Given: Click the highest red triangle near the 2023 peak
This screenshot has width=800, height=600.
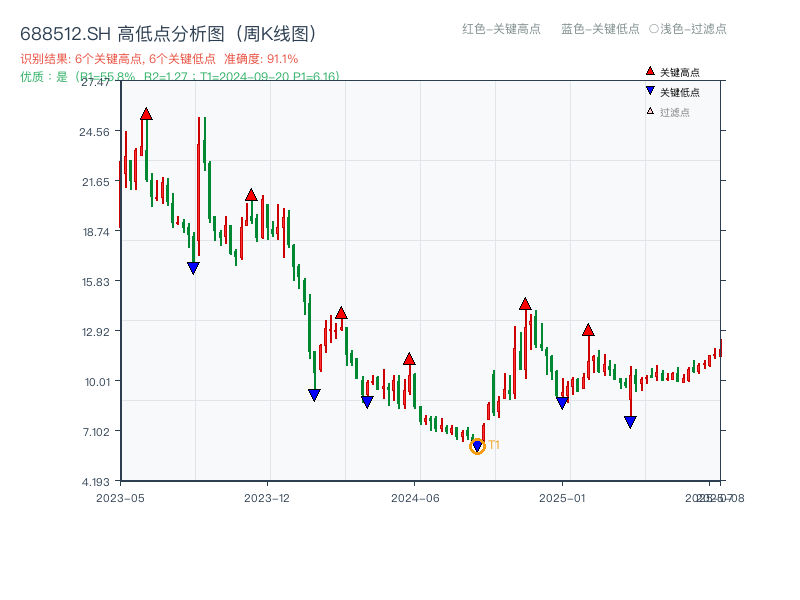Looking at the screenshot, I should coord(145,115).
